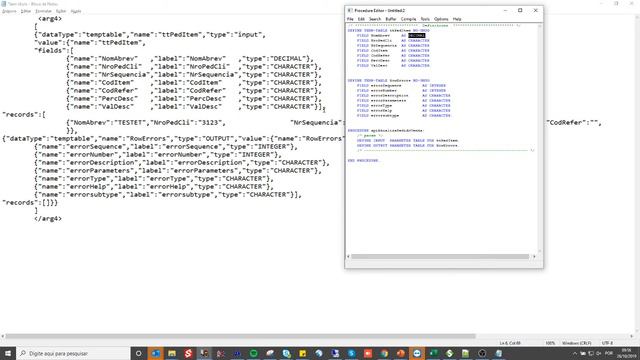
Task: Click the left scroll arrow in Procedure Editor
Action: (348, 256)
